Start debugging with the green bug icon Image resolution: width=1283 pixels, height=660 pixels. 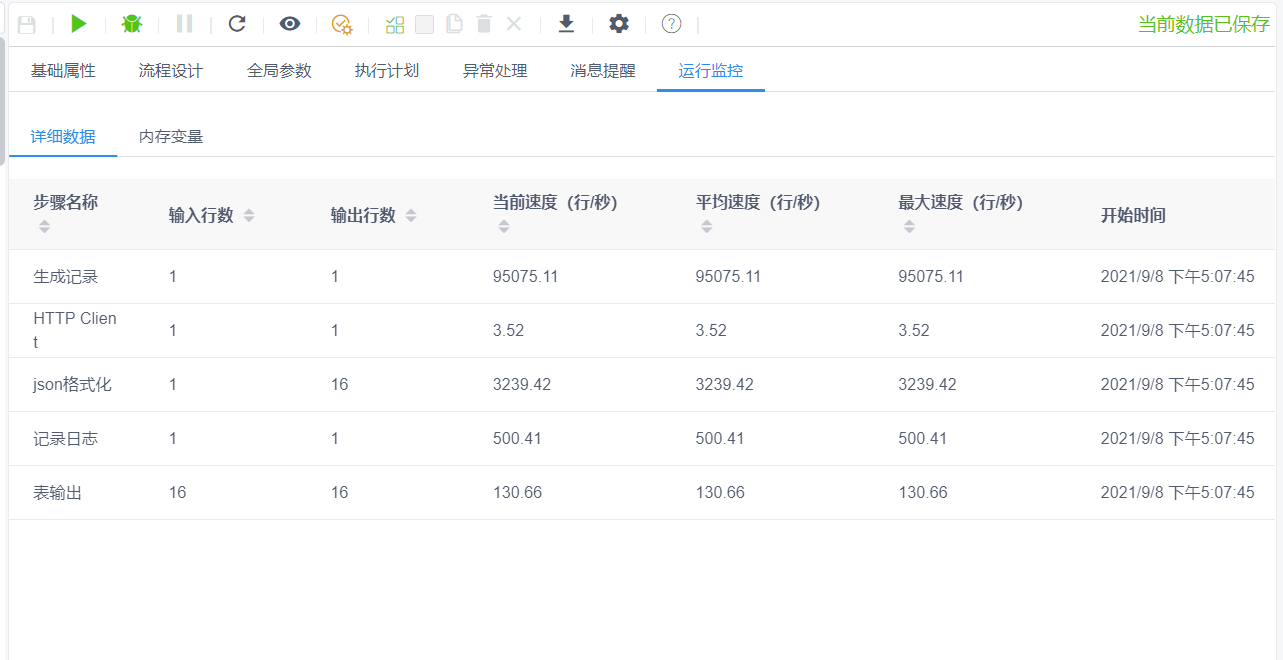[x=131, y=24]
